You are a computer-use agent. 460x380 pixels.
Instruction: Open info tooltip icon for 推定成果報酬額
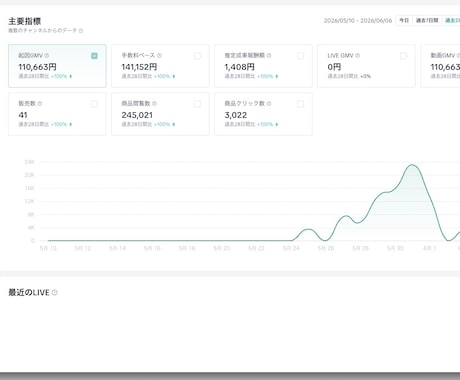click(x=269, y=55)
